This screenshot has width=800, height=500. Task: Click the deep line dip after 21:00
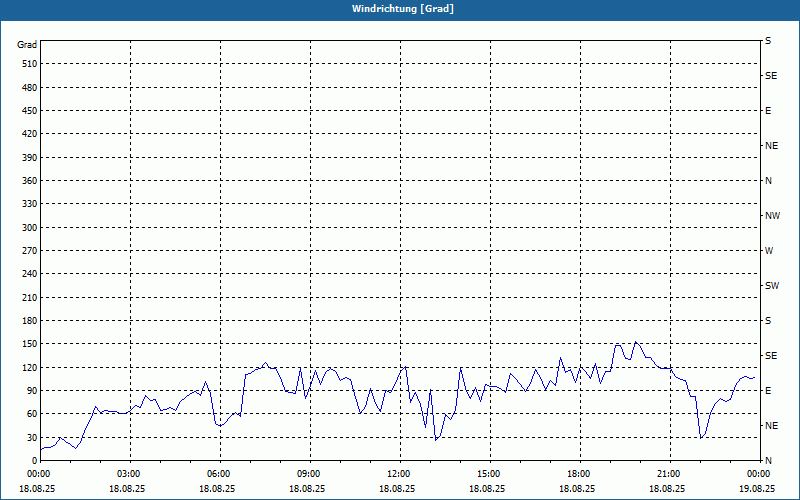[x=702, y=438]
